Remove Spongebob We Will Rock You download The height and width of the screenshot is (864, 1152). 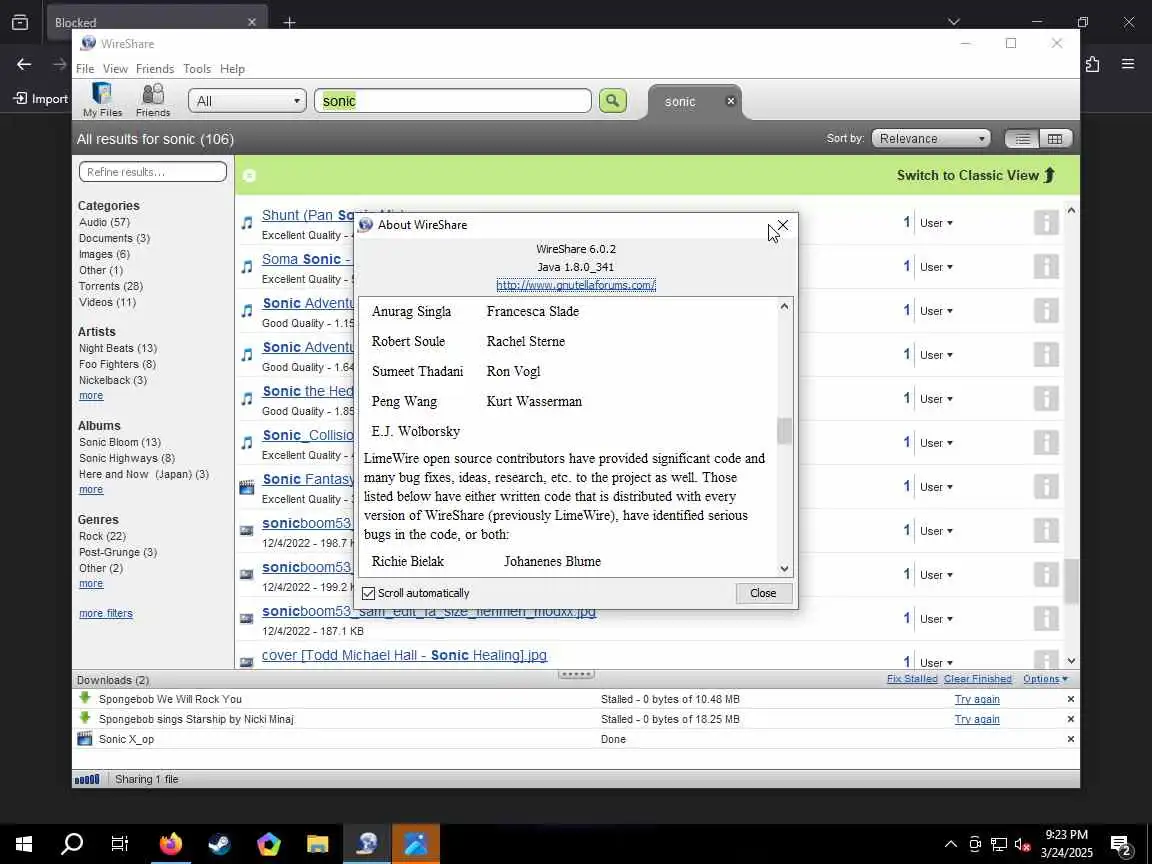click(1070, 699)
